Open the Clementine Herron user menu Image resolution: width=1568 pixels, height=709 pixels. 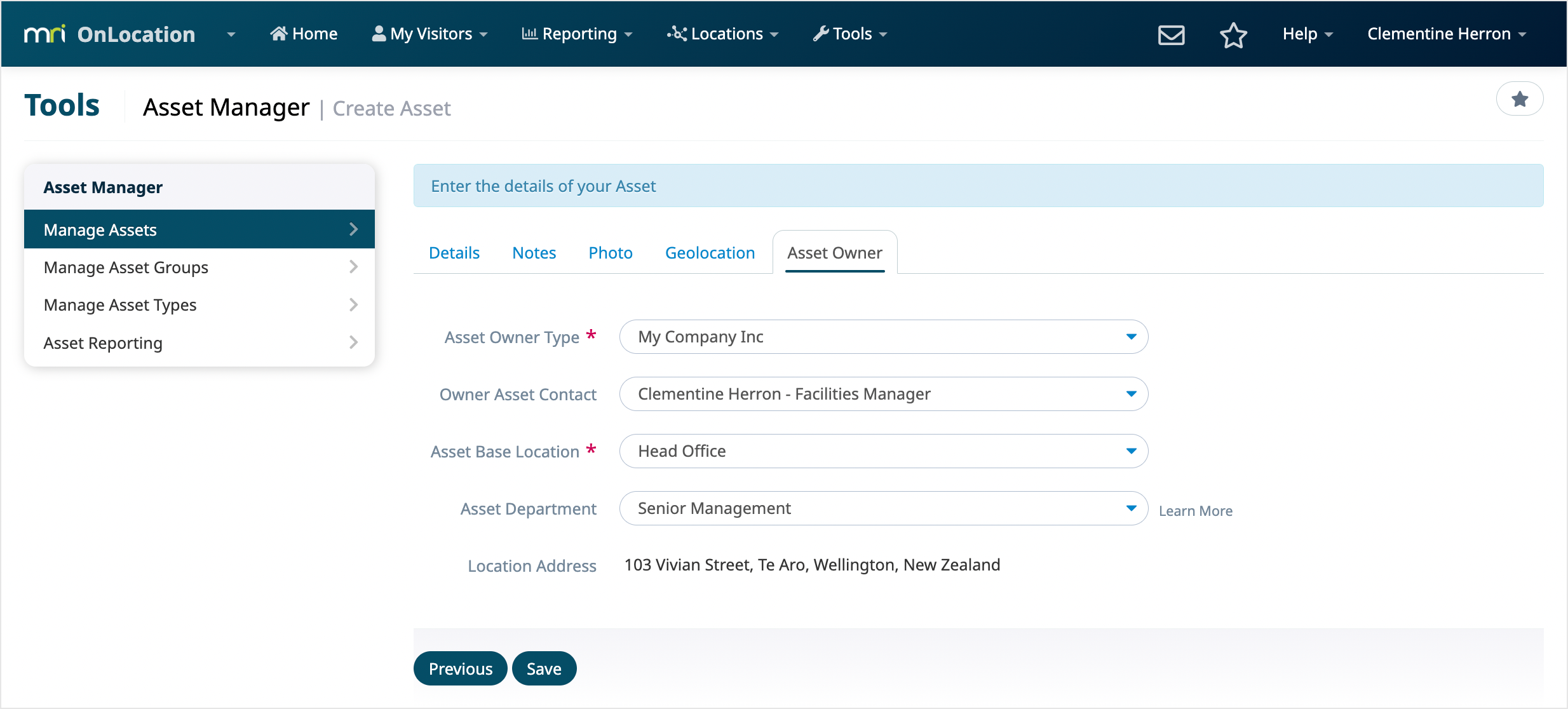coord(1447,34)
